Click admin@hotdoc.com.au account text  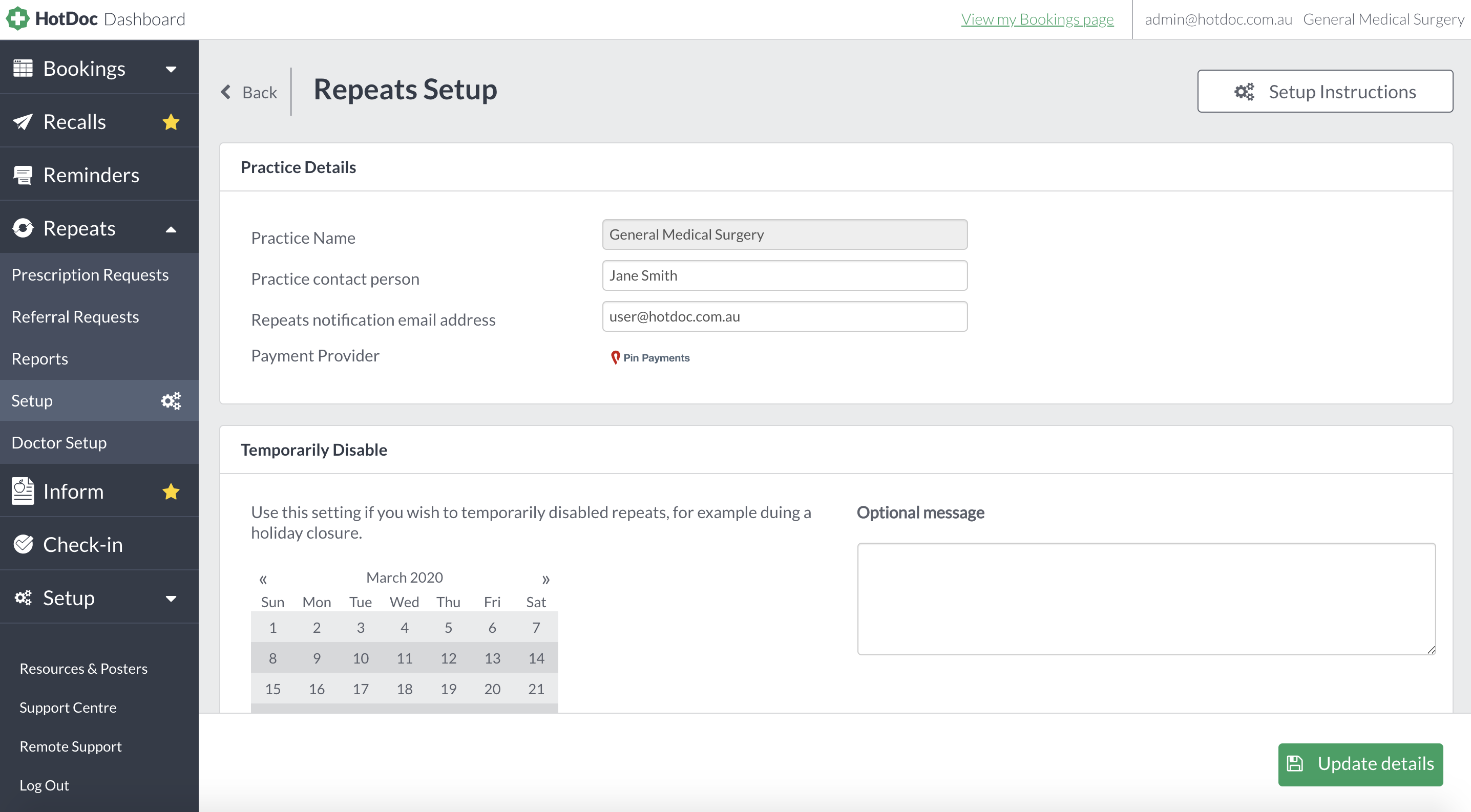coord(1218,19)
